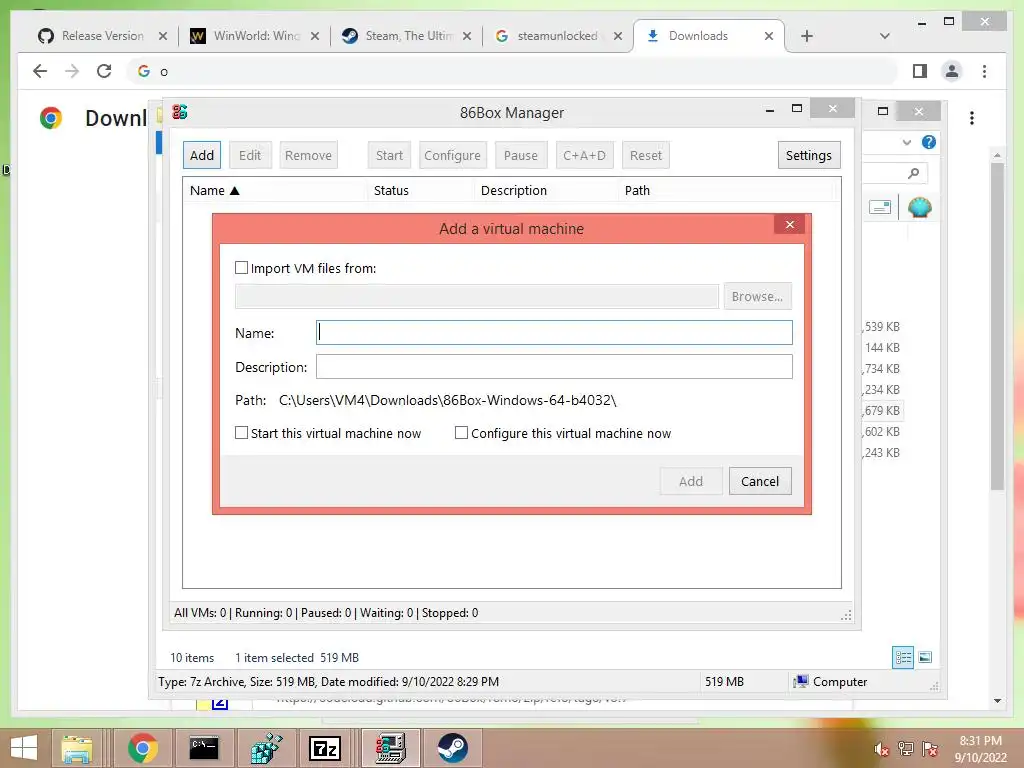Click the Description column header
Screen dimensions: 1024x768
(545, 191)
